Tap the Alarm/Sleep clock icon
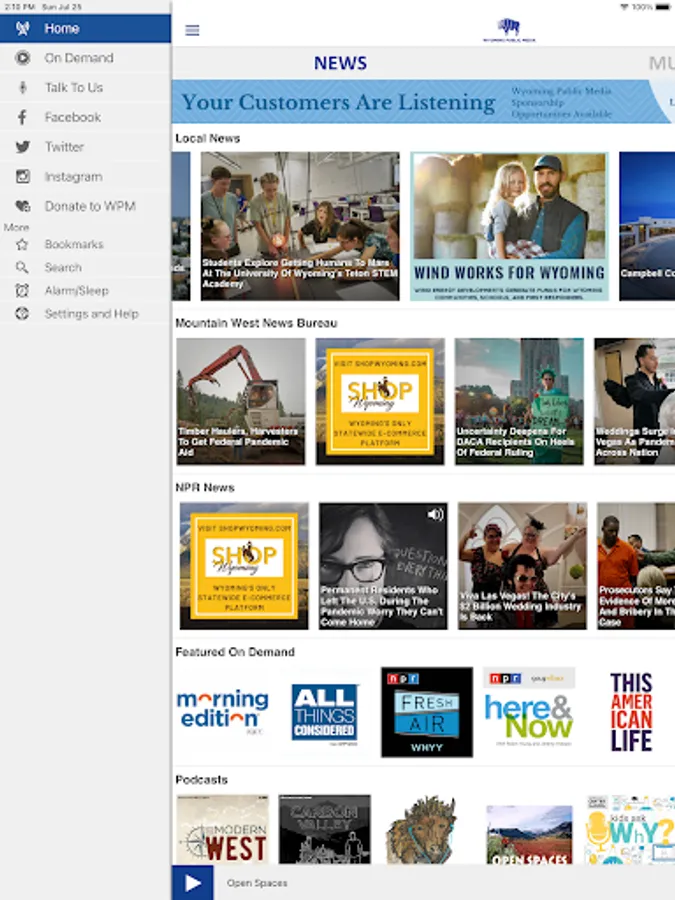Screen dimensions: 675x900 [x=22, y=290]
